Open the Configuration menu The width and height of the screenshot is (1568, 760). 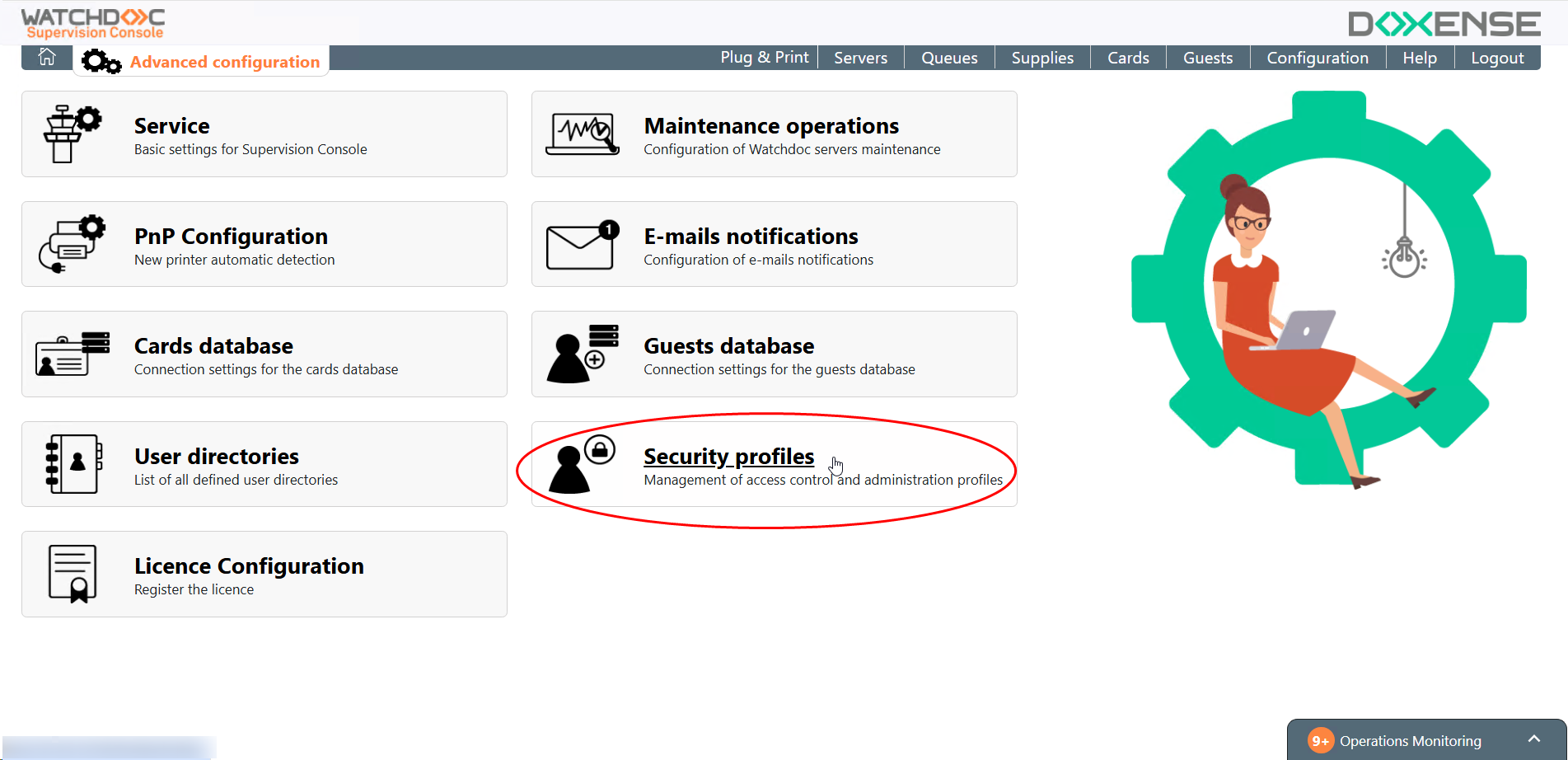click(1317, 58)
